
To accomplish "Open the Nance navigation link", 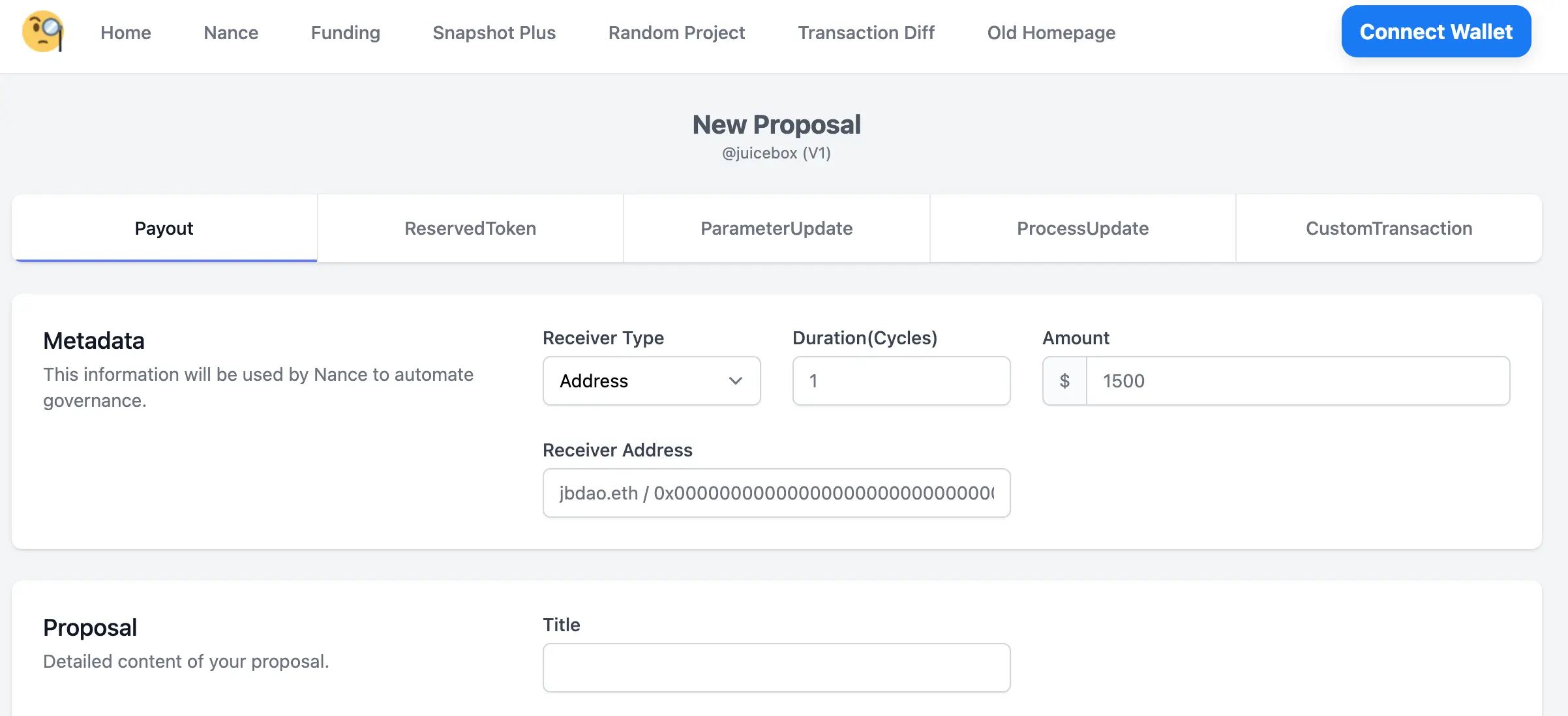I will click(231, 33).
